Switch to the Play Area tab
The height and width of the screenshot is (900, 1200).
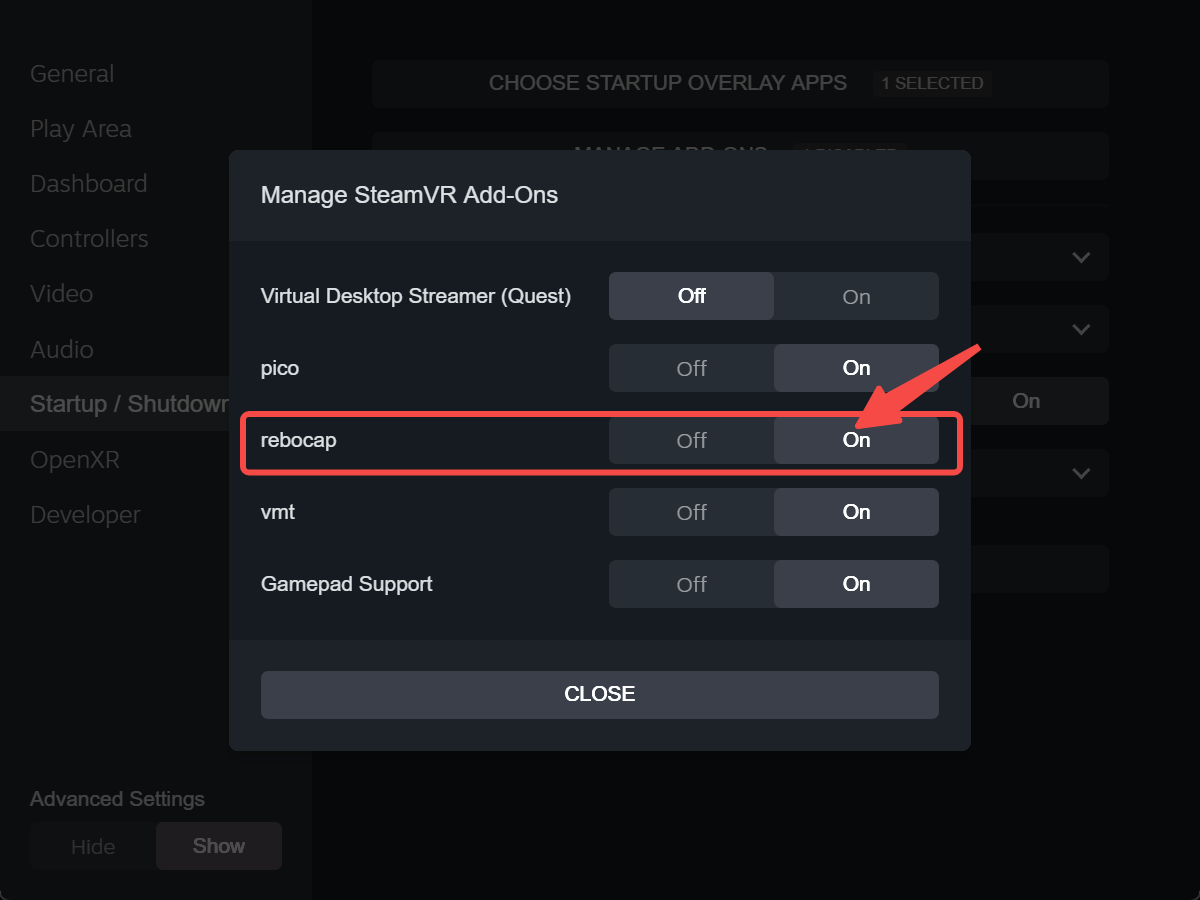coord(81,129)
